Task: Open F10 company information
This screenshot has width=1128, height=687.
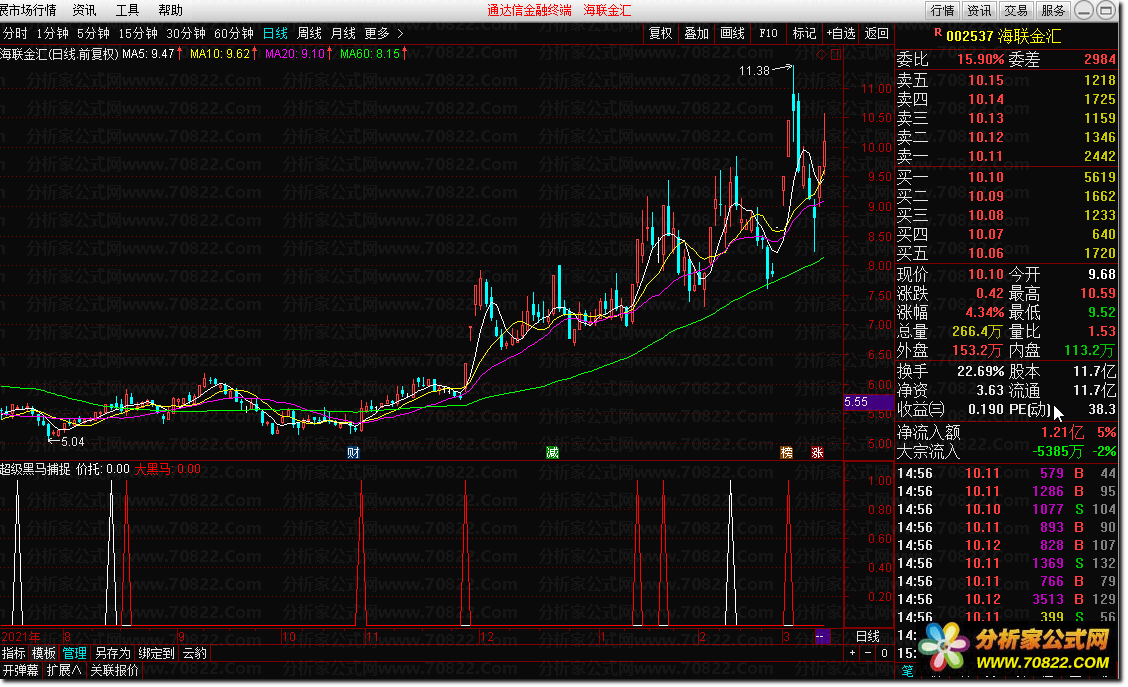Action: (x=768, y=33)
